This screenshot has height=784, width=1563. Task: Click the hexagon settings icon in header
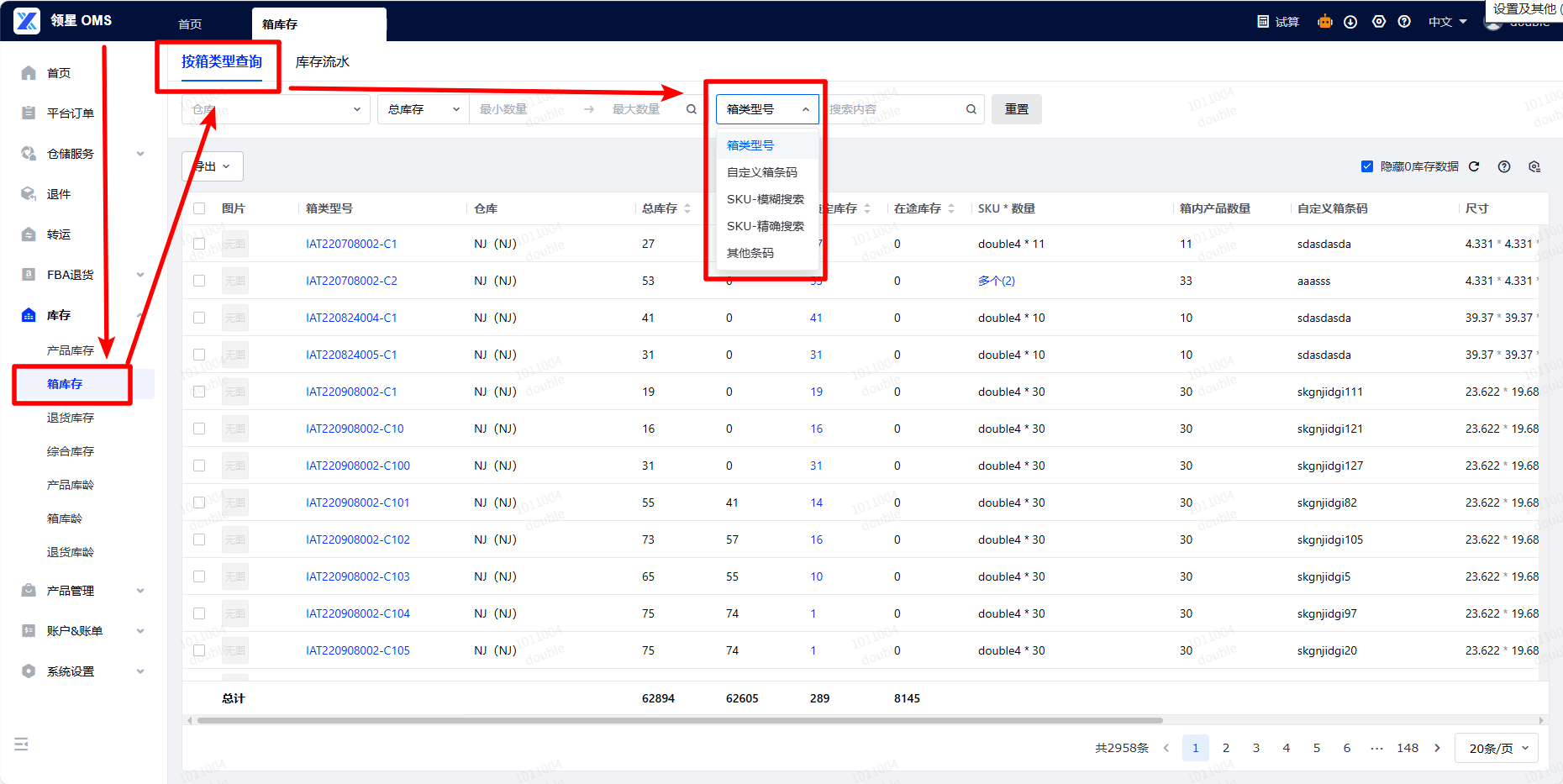(1379, 22)
